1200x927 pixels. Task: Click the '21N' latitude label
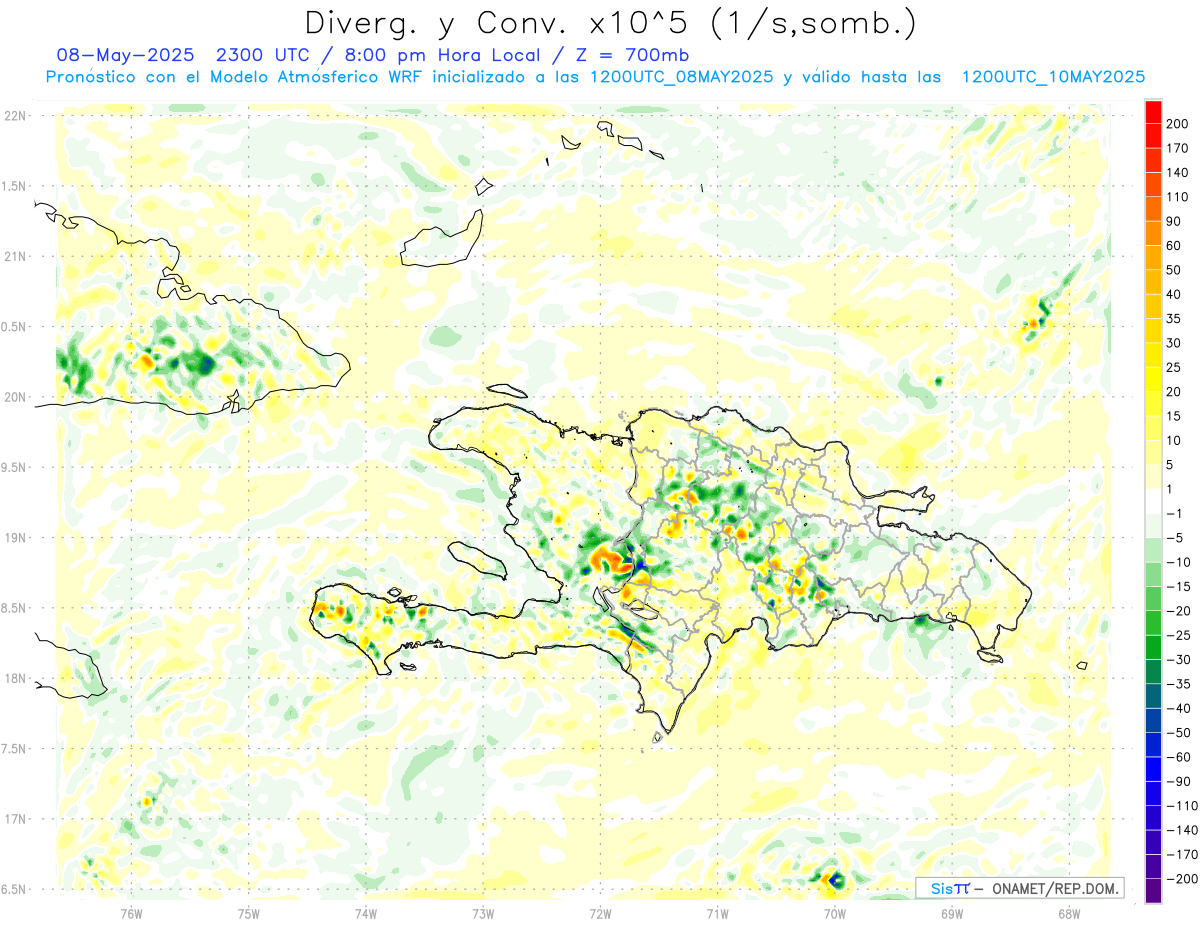pos(14,256)
